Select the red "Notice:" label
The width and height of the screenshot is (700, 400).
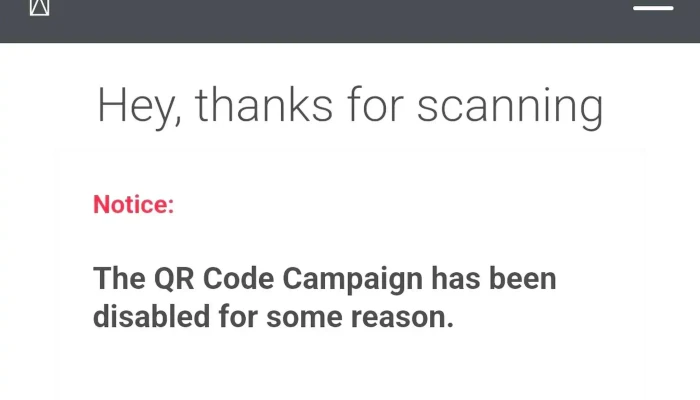coord(133,204)
